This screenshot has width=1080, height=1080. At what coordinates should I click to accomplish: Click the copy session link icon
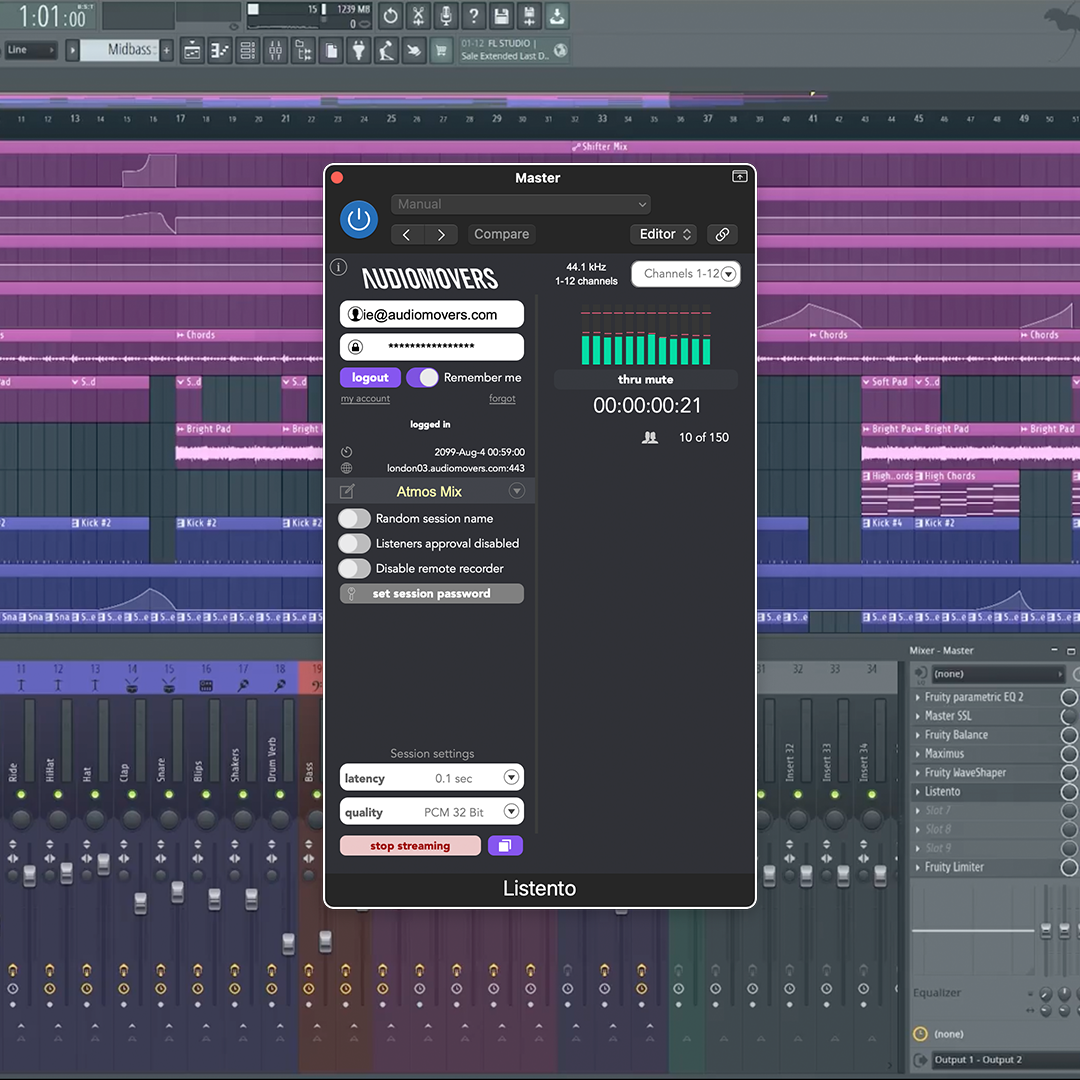point(505,845)
